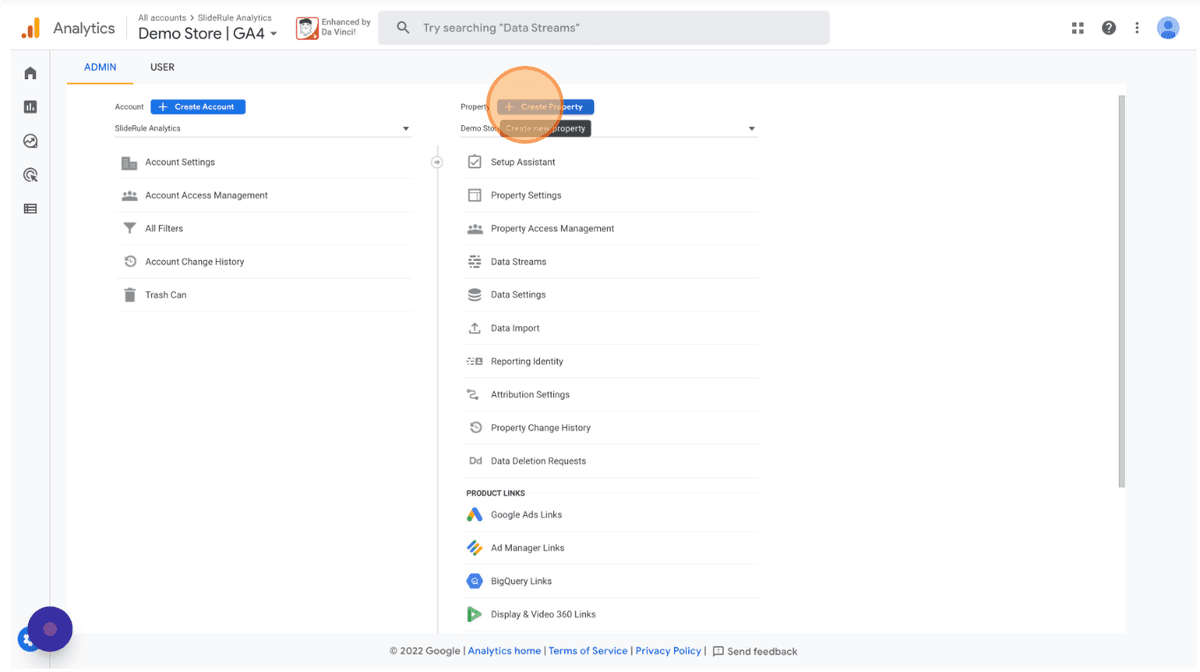The width and height of the screenshot is (1200, 672).
Task: Open the three-dot more options menu
Action: click(1137, 28)
